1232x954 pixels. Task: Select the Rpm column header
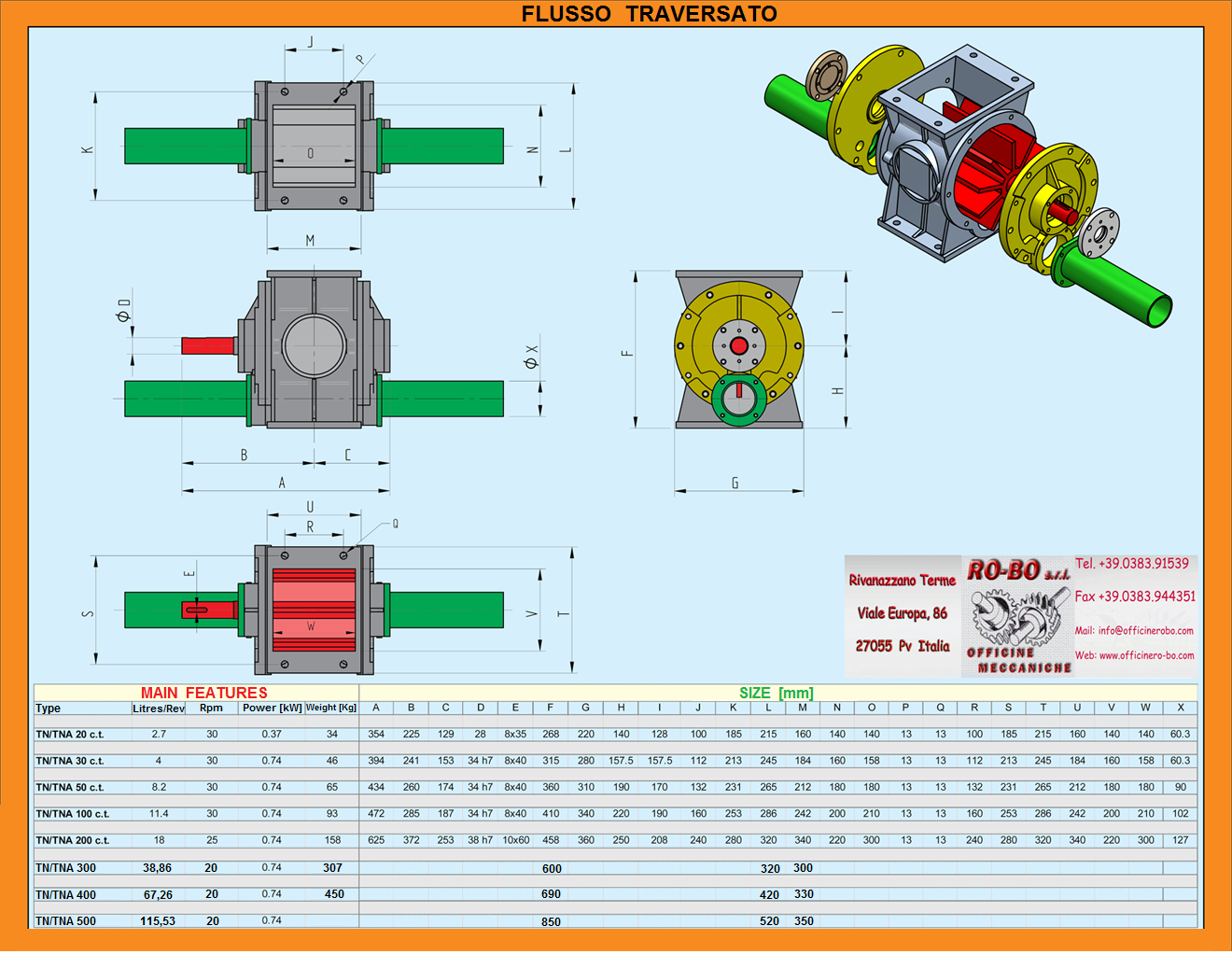[x=211, y=708]
